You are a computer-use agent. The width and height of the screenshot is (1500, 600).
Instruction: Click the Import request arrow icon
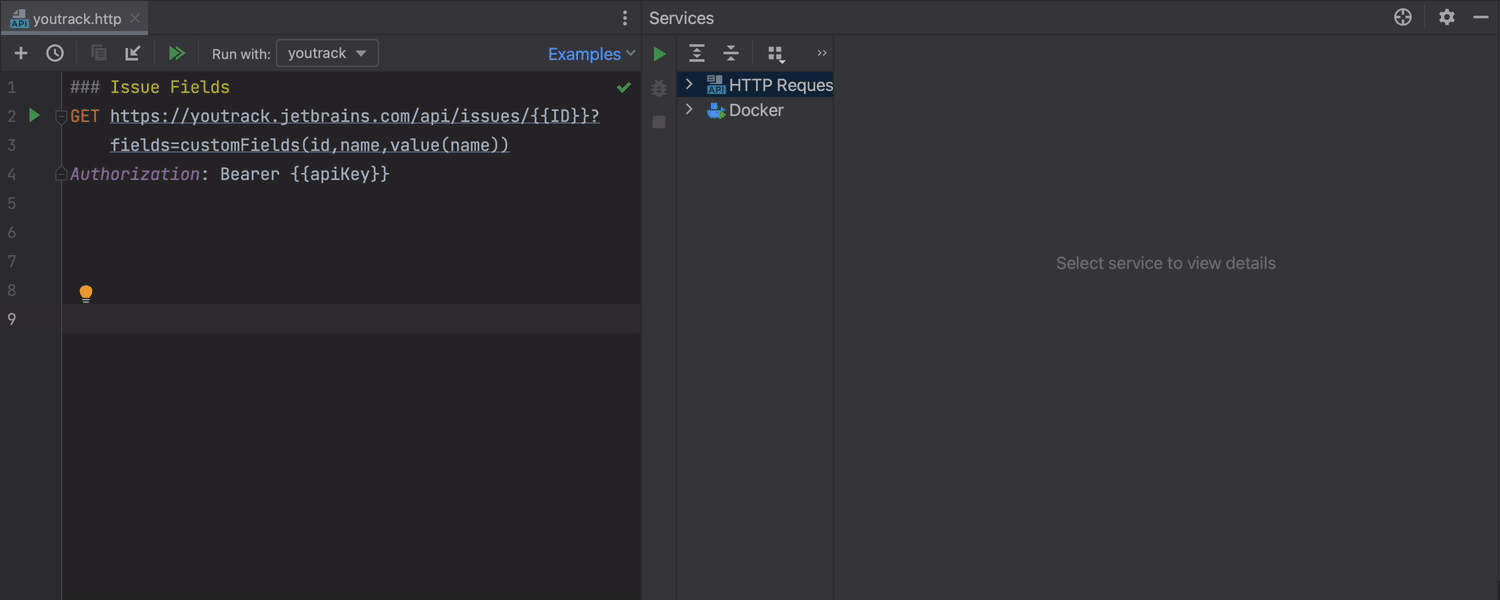point(132,53)
